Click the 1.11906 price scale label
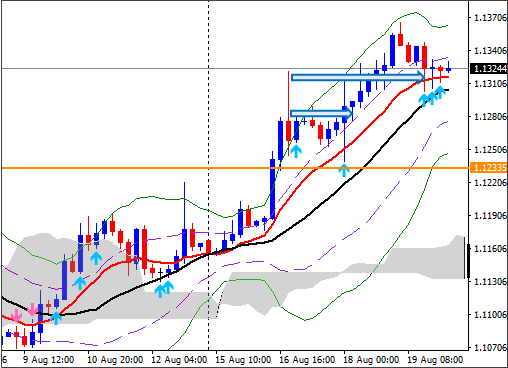The image size is (508, 368). 490,215
